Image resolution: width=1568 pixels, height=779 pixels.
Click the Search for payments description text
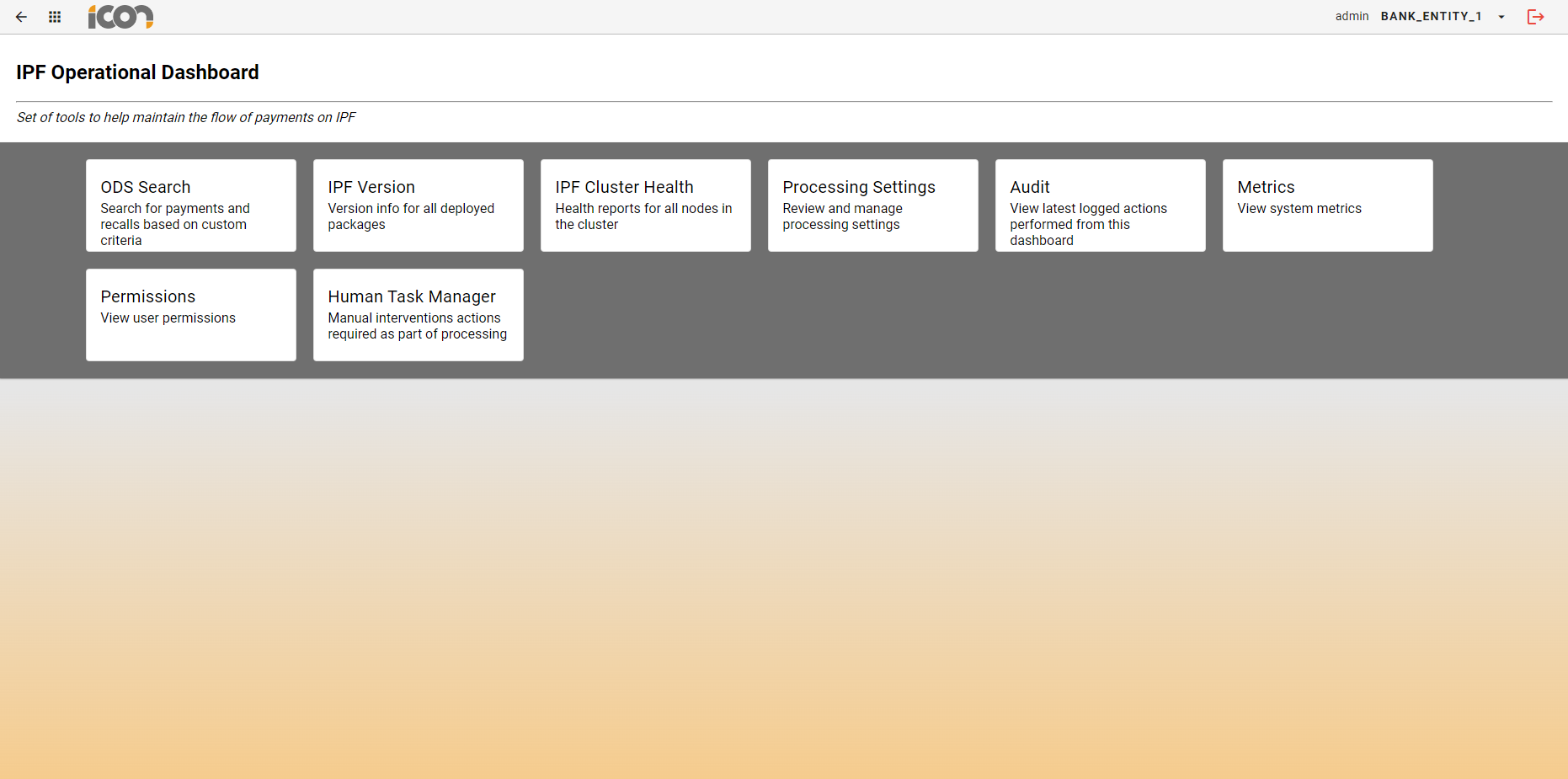pos(175,224)
